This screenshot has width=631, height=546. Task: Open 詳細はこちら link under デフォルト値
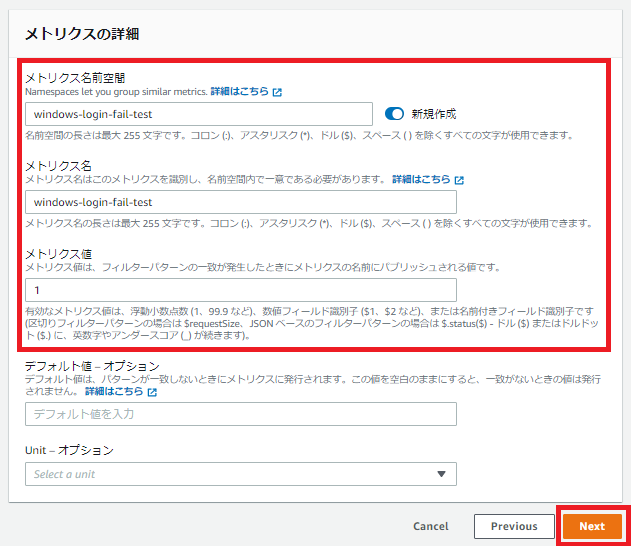coord(114,391)
